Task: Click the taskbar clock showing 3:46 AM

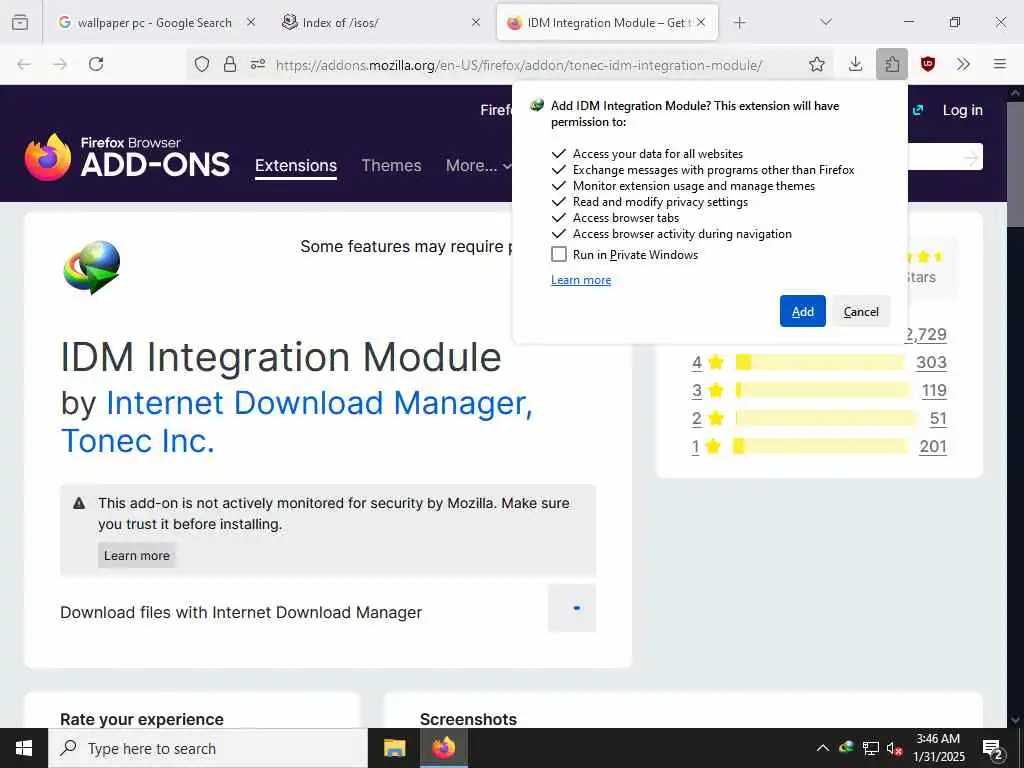Action: point(938,748)
